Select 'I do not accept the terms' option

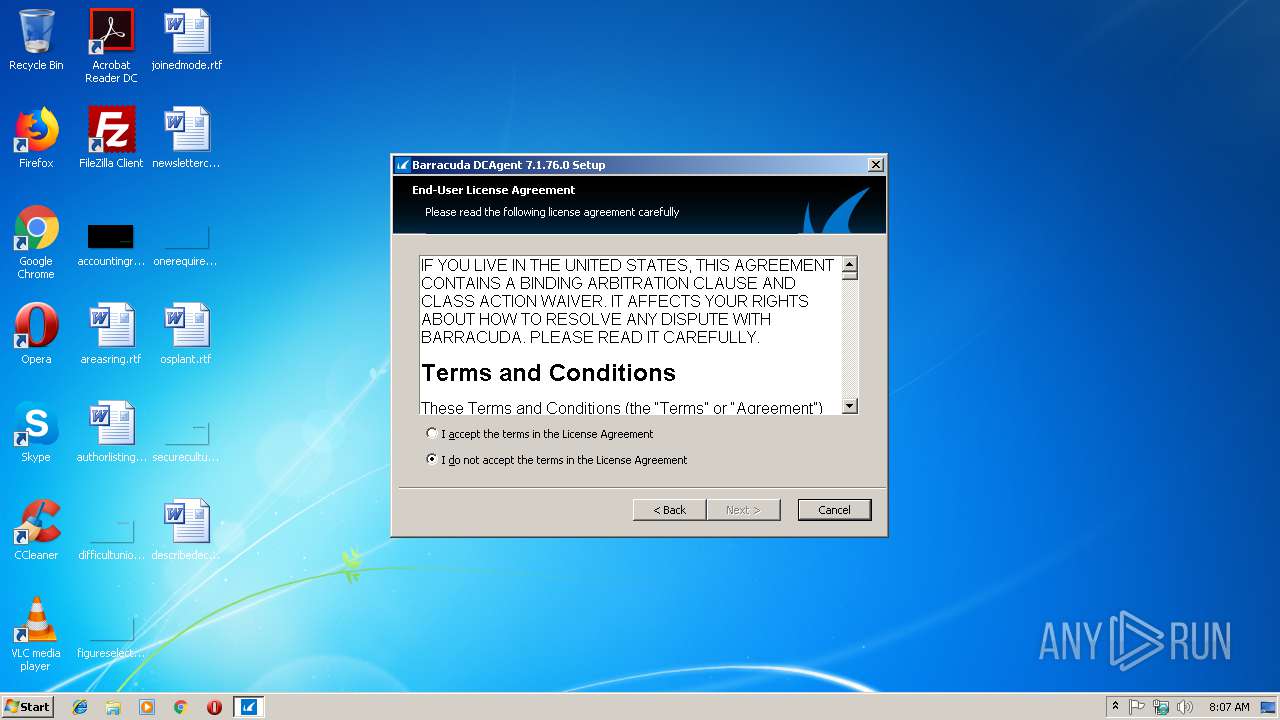(432, 460)
